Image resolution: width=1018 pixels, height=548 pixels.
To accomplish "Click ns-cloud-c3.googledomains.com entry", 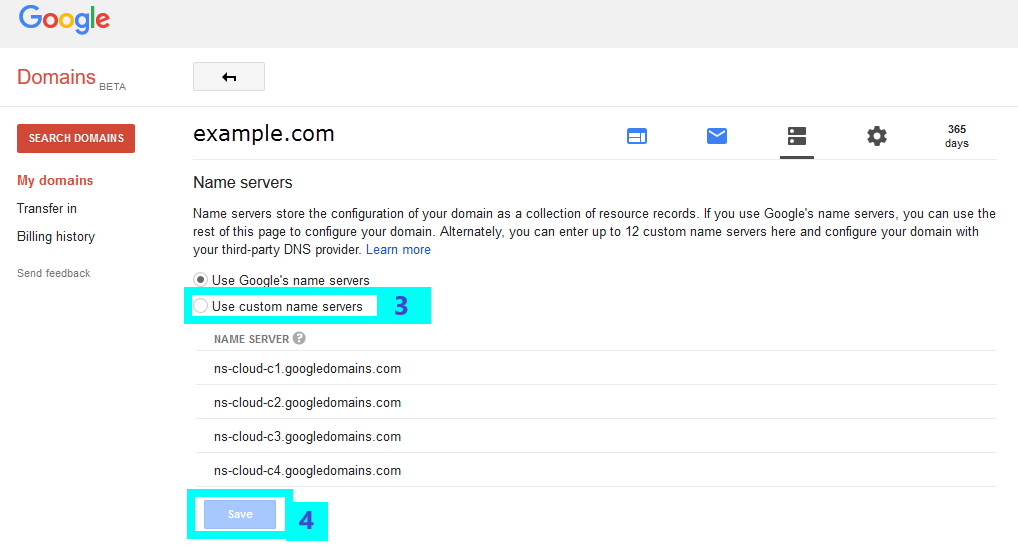I will point(307,436).
